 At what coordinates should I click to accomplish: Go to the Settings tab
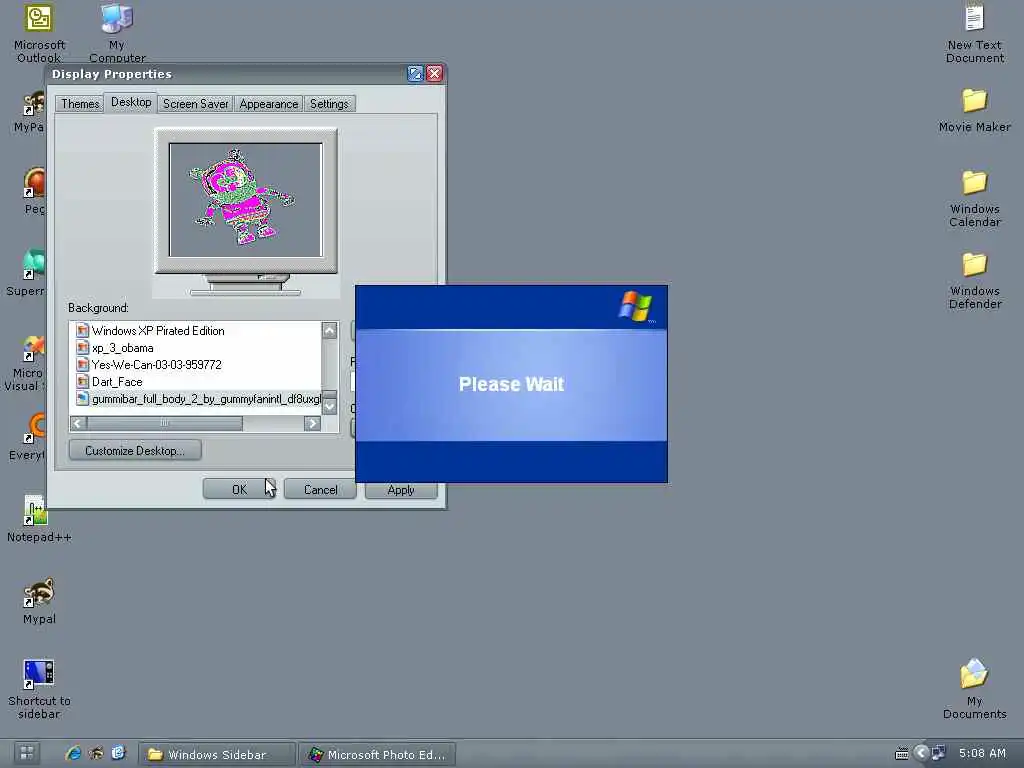tap(329, 104)
